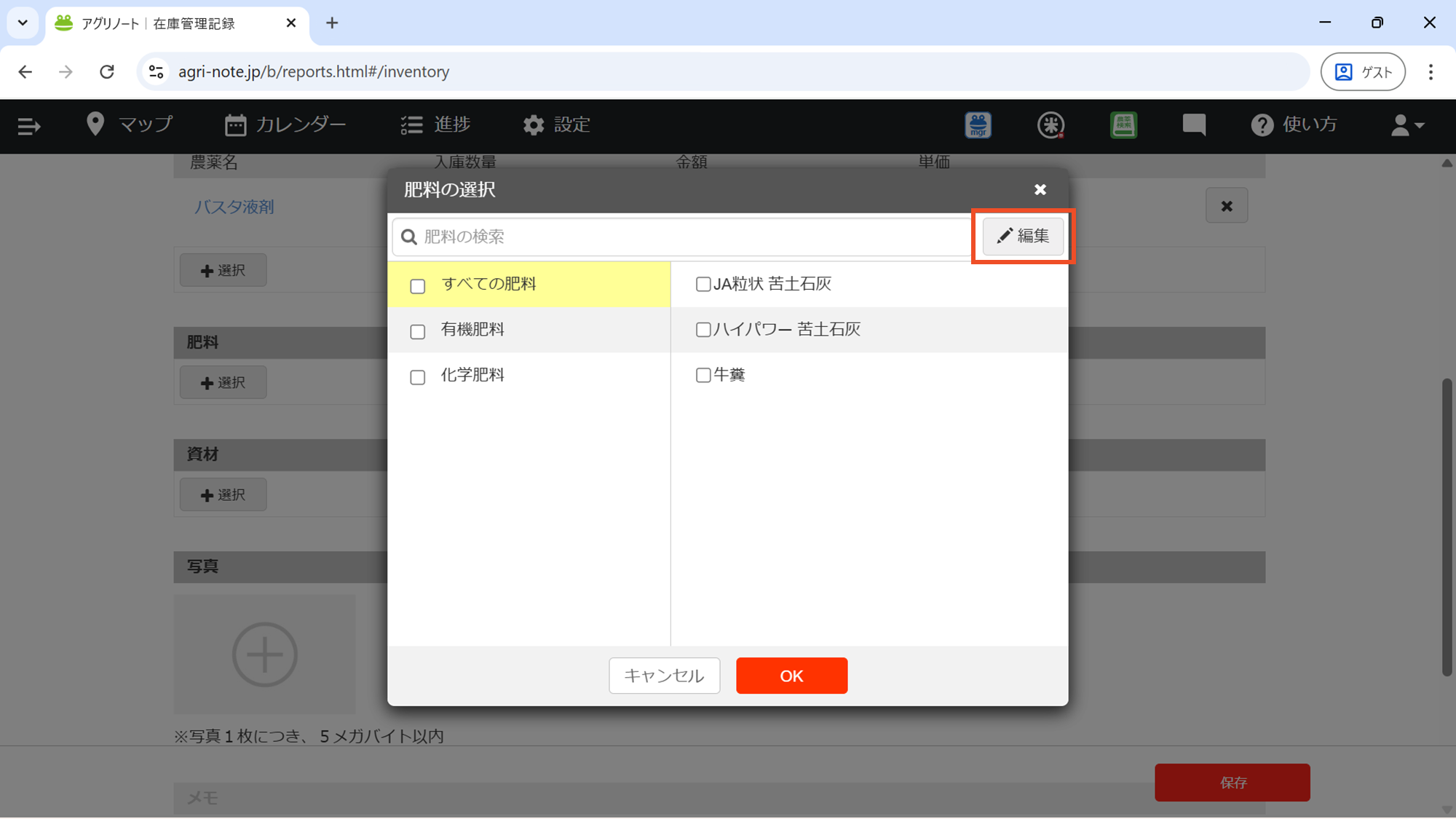The image size is (1456, 819).
Task: Close the 肥料の選択 dialog
Action: click(x=1040, y=189)
